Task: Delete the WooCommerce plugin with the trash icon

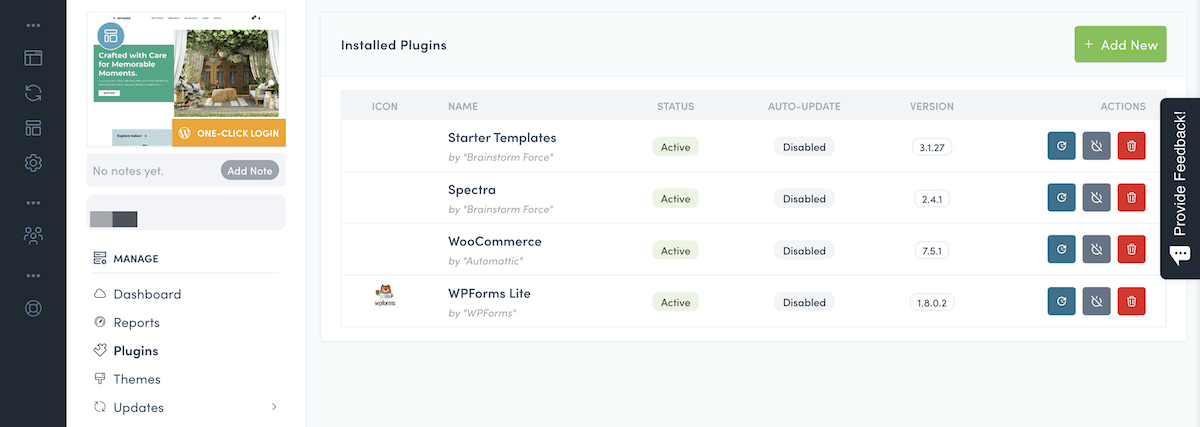Action: point(1131,250)
